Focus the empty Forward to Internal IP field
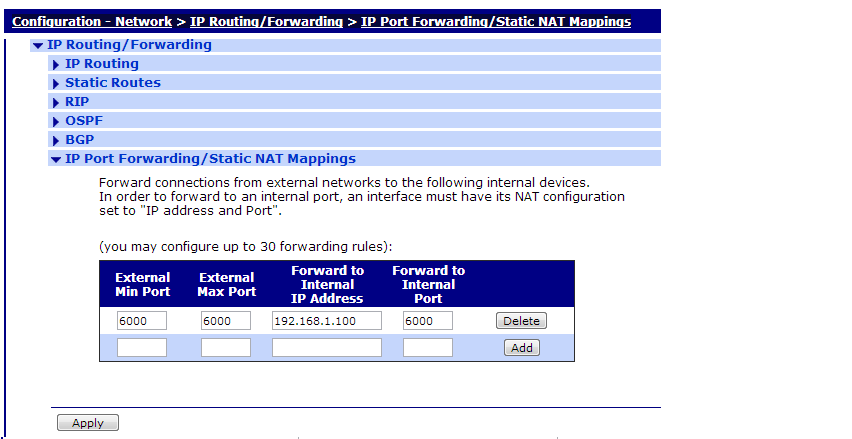 pyautogui.click(x=327, y=348)
